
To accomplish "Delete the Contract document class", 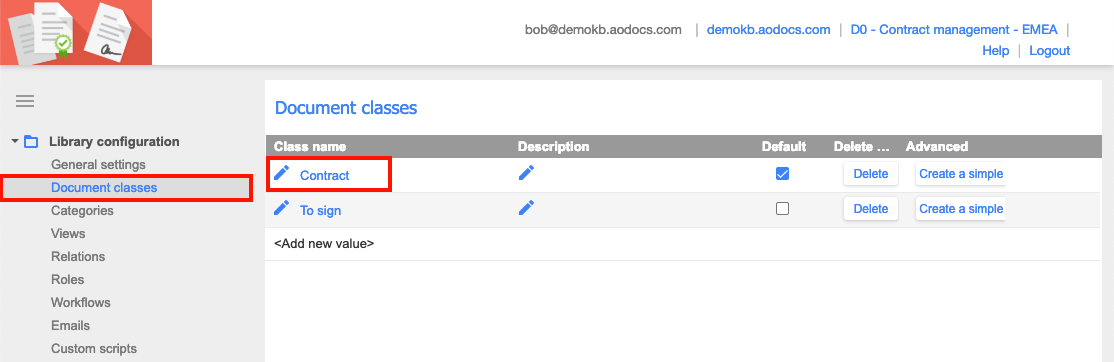I will (x=871, y=174).
